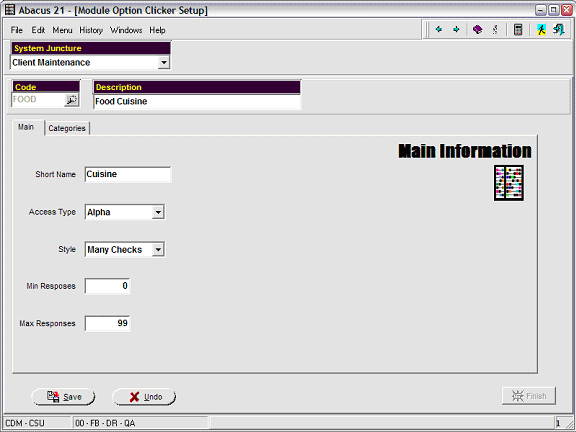Switch to the Categories tab
The image size is (576, 432).
pos(67,128)
